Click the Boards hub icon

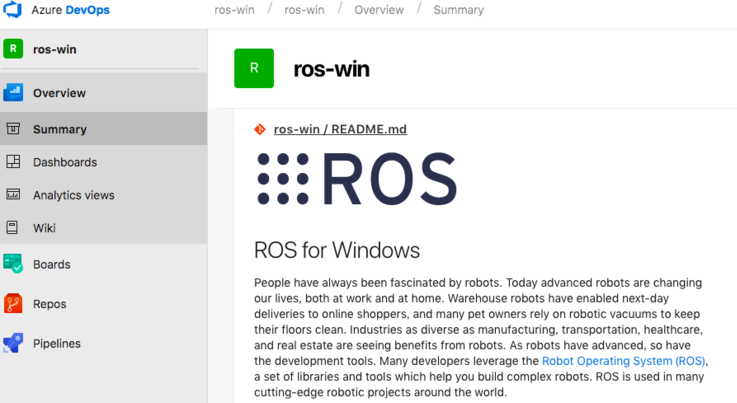13,264
